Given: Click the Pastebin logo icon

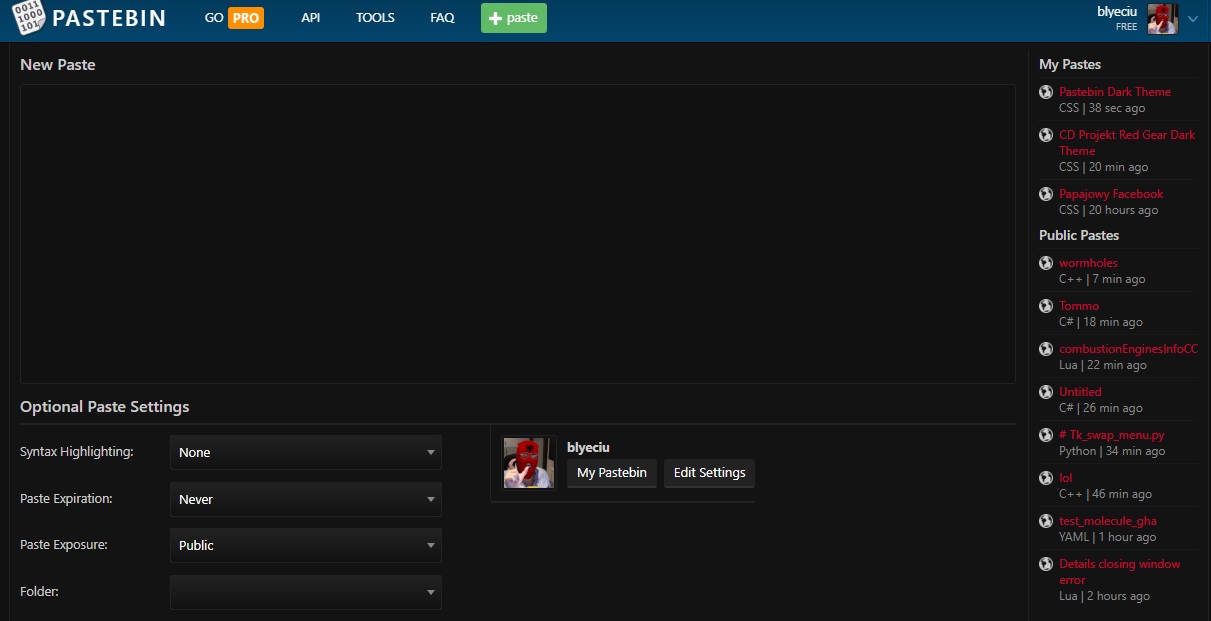Looking at the screenshot, I should click(x=30, y=18).
